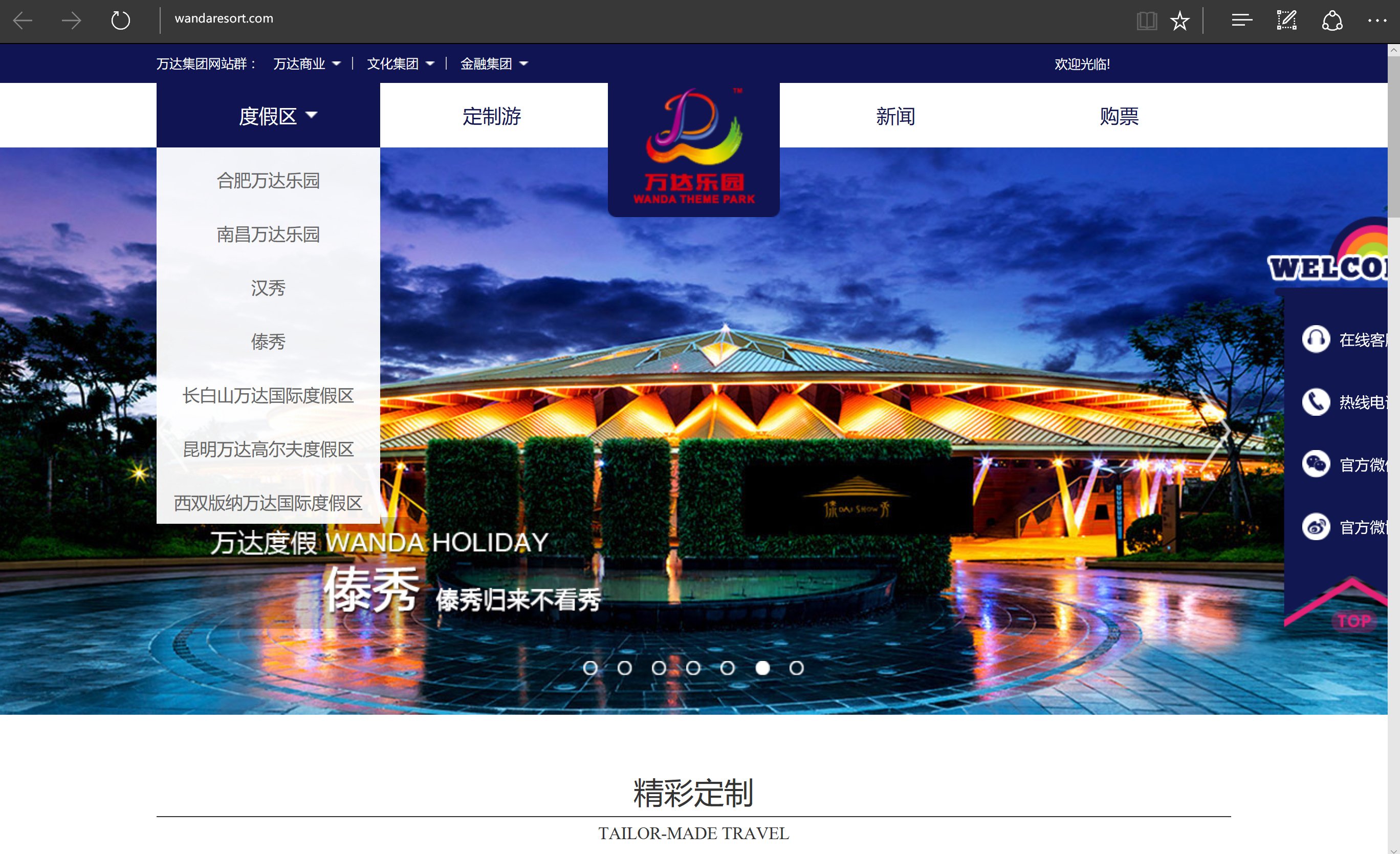
Task: Expand the 金融集团 dropdown
Action: pyautogui.click(x=494, y=63)
